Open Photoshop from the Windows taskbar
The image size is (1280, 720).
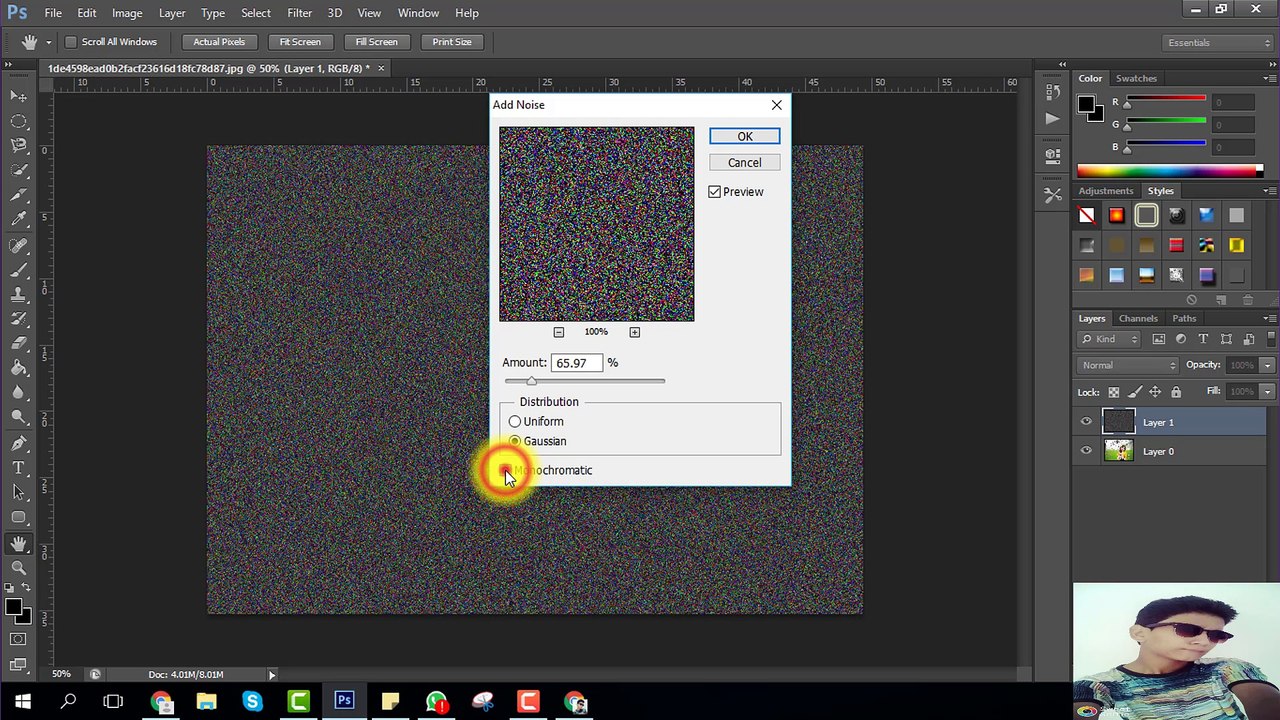point(344,701)
